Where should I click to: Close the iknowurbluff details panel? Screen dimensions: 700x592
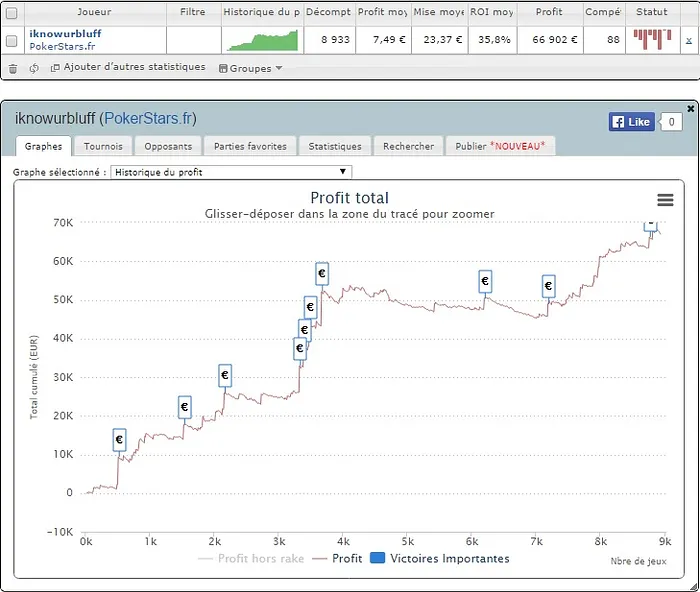[x=691, y=108]
